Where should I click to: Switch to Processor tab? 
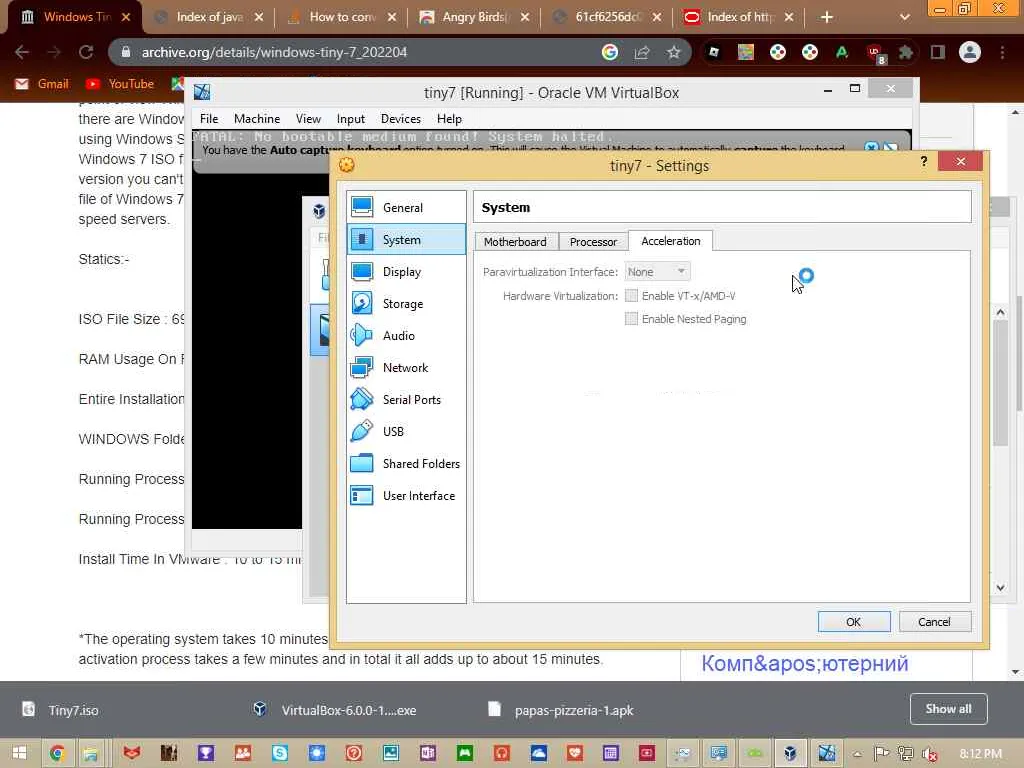point(593,242)
